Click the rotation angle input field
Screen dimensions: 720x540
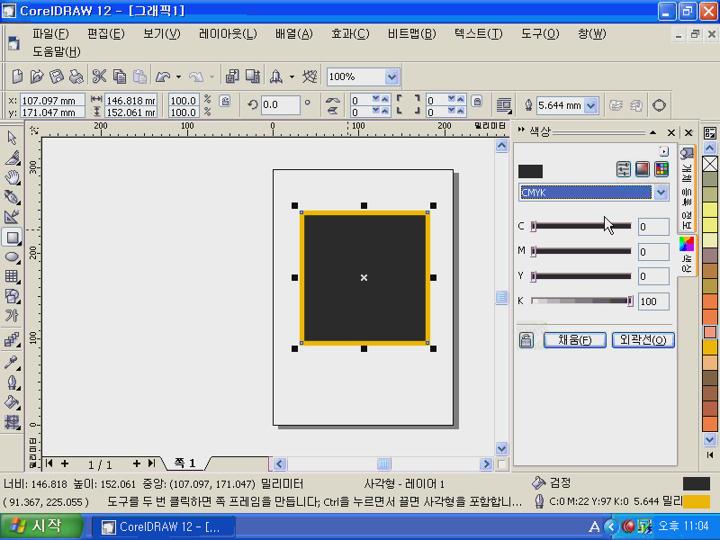281,105
